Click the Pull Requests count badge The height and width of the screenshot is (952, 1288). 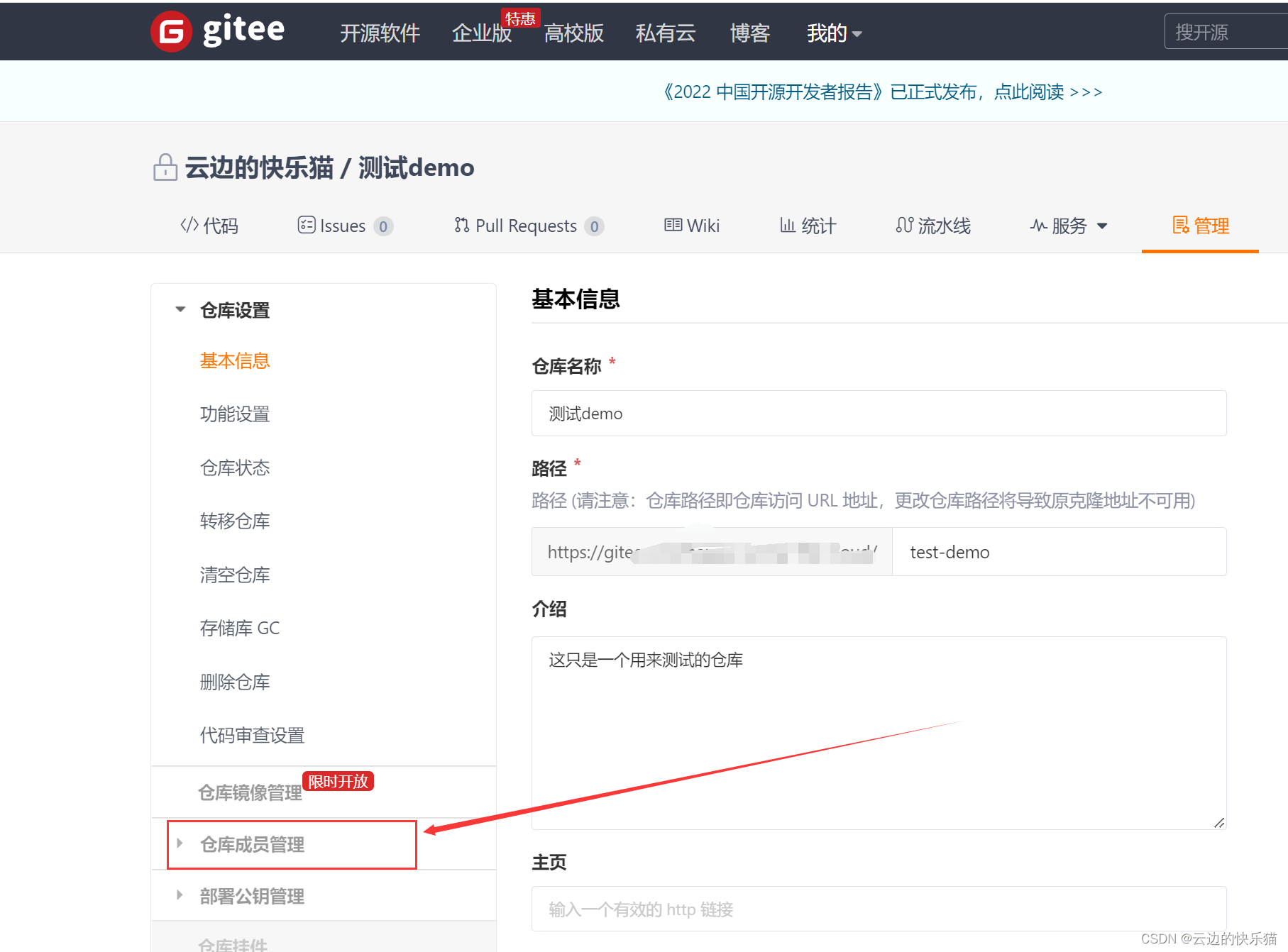click(594, 226)
